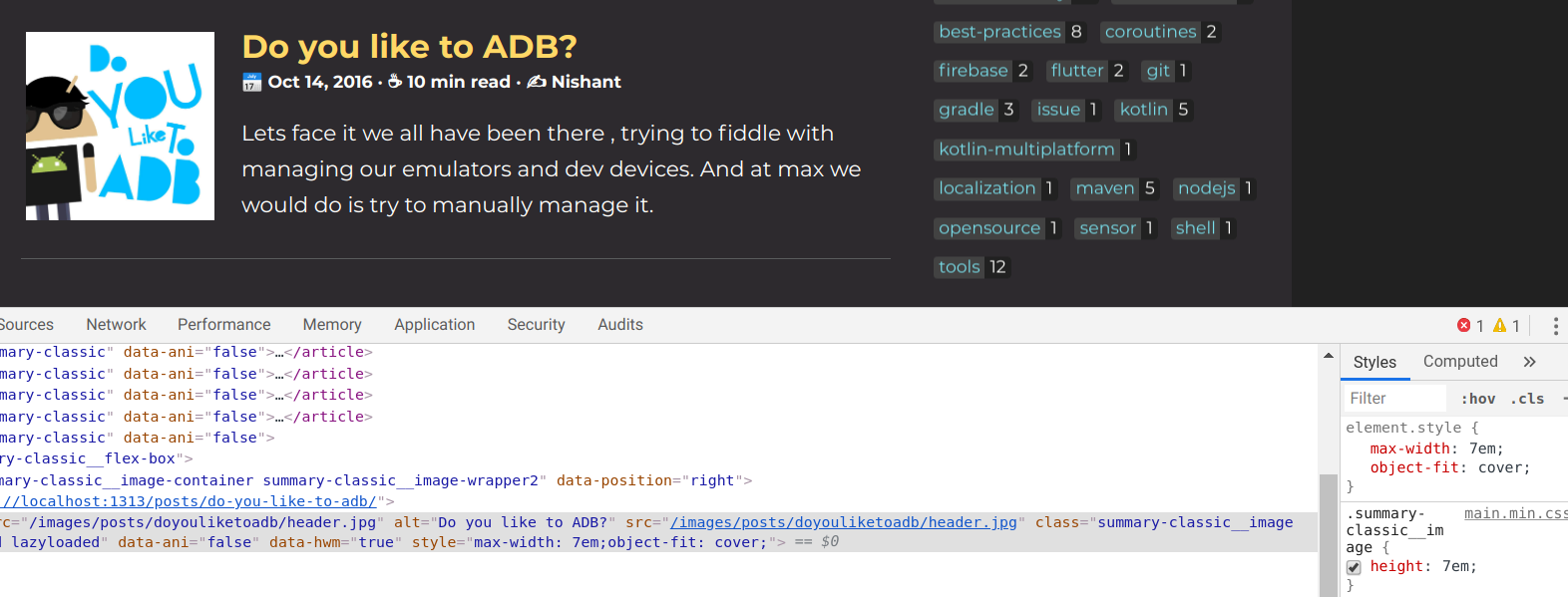Click the ADB post header thumbnail image
This screenshot has width=1568, height=597.
pos(120,126)
